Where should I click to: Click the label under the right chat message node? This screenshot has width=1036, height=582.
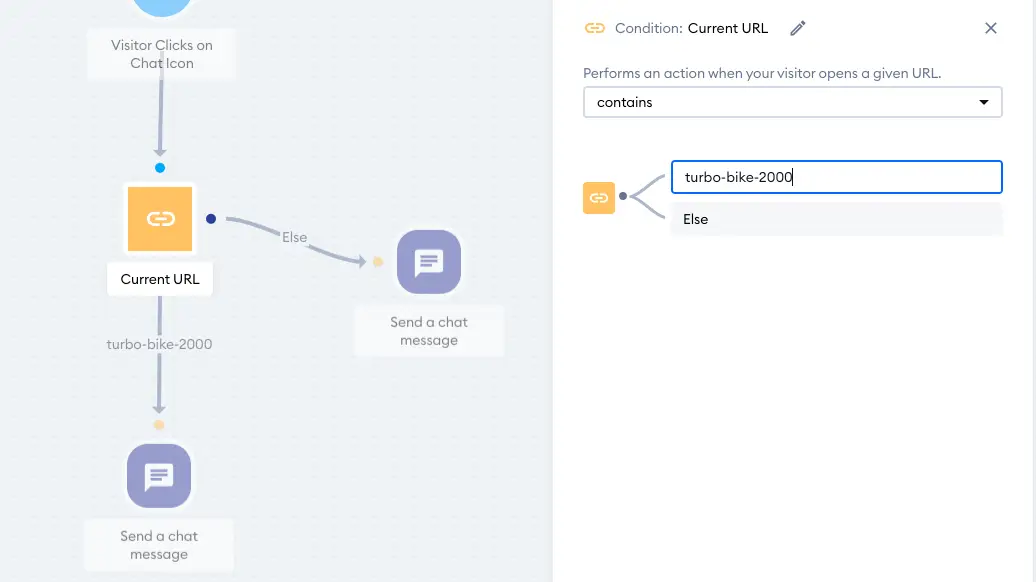(429, 331)
